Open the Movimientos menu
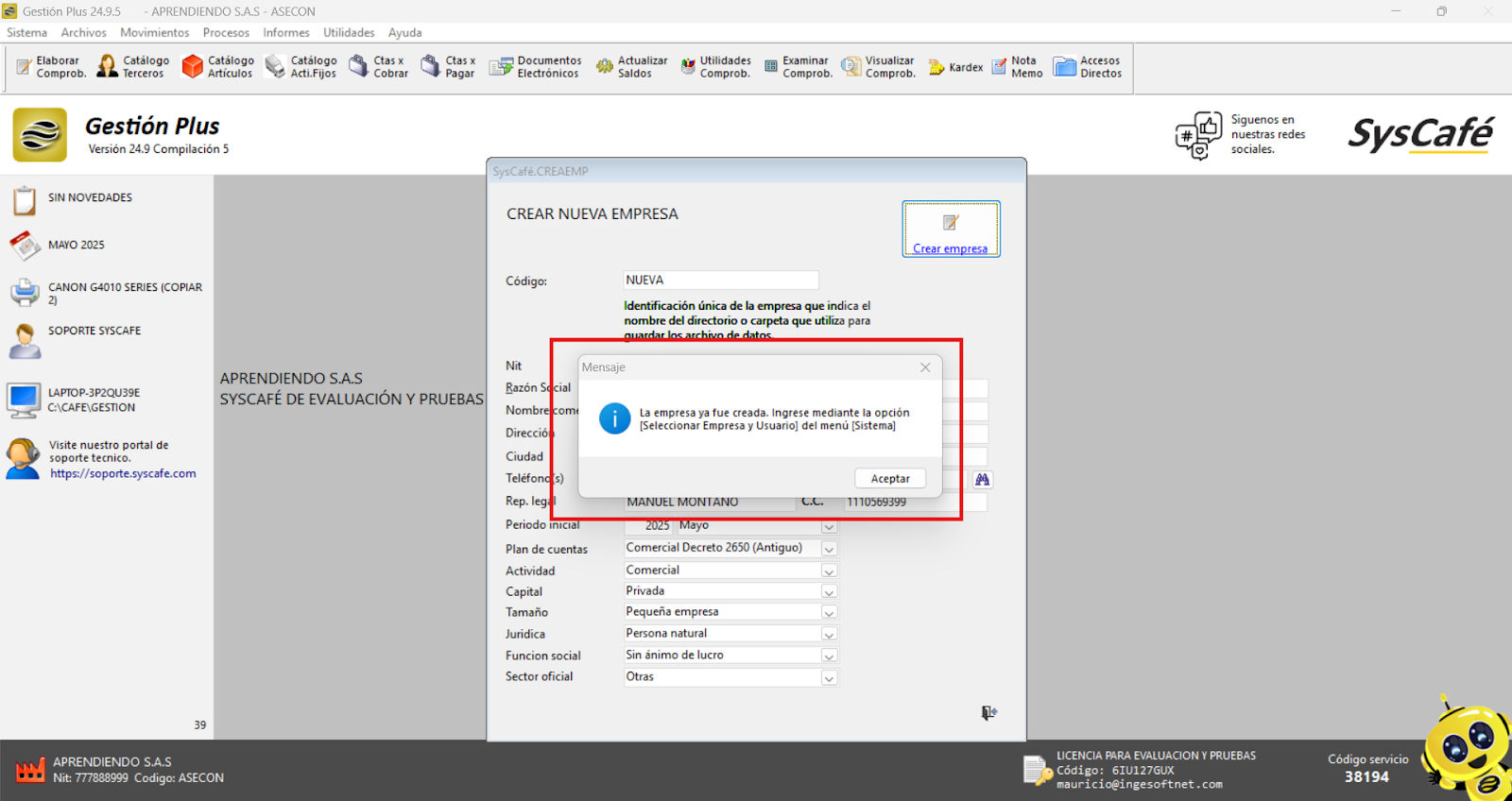This screenshot has height=801, width=1512. pyautogui.click(x=154, y=32)
